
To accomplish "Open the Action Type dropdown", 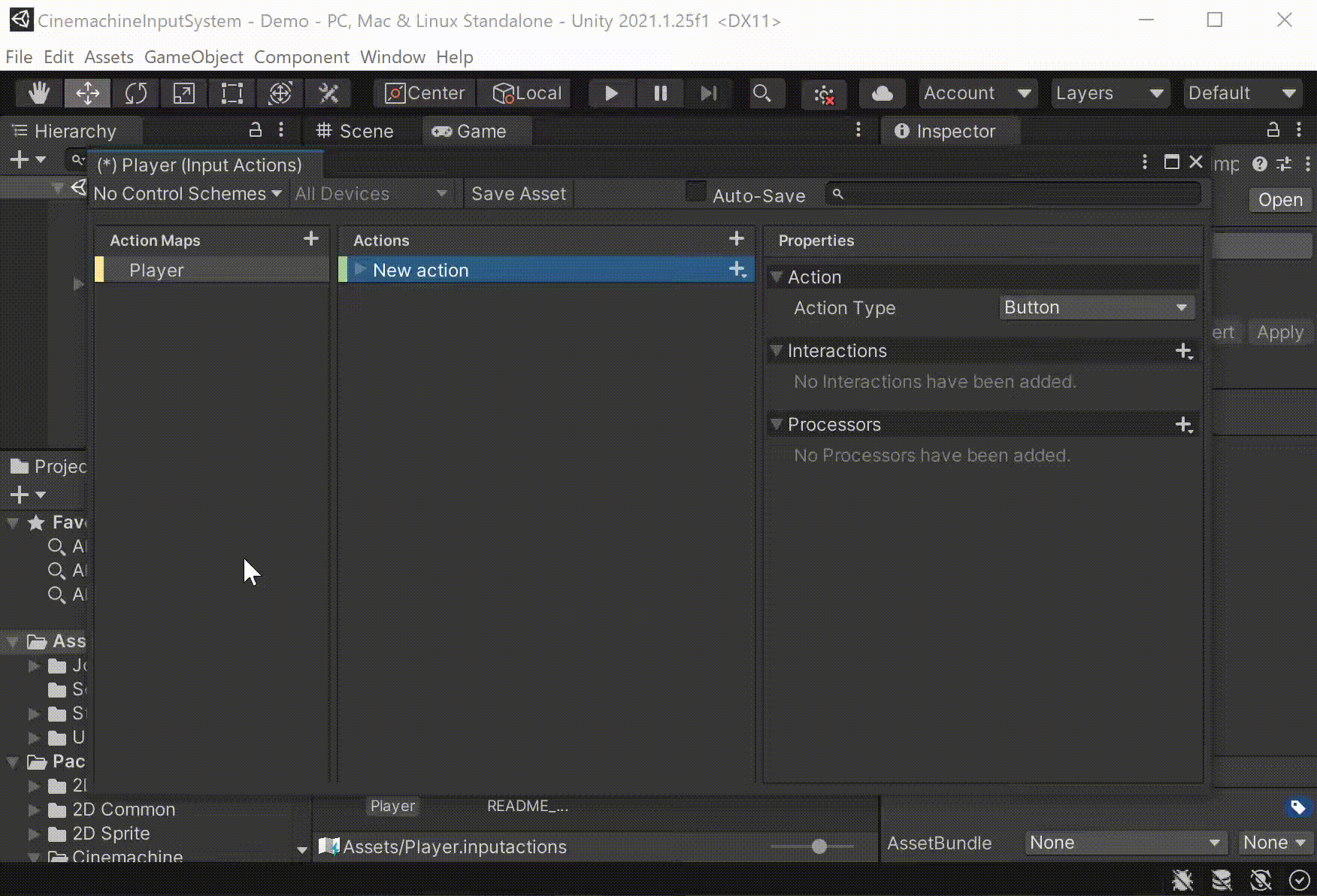I will (1096, 307).
